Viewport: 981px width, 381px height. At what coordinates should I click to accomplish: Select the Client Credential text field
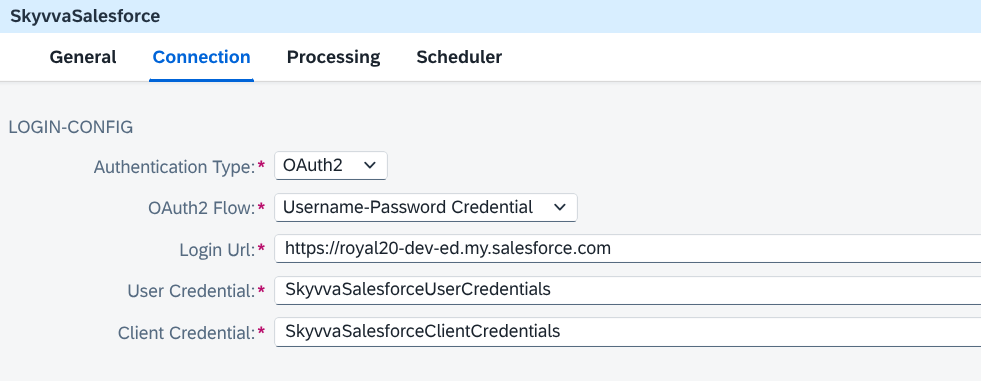628,331
